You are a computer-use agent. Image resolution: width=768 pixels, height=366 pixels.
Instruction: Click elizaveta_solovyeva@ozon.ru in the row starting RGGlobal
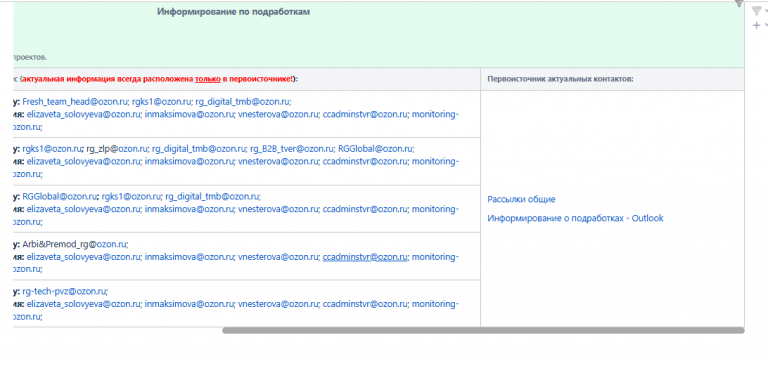coord(83,209)
